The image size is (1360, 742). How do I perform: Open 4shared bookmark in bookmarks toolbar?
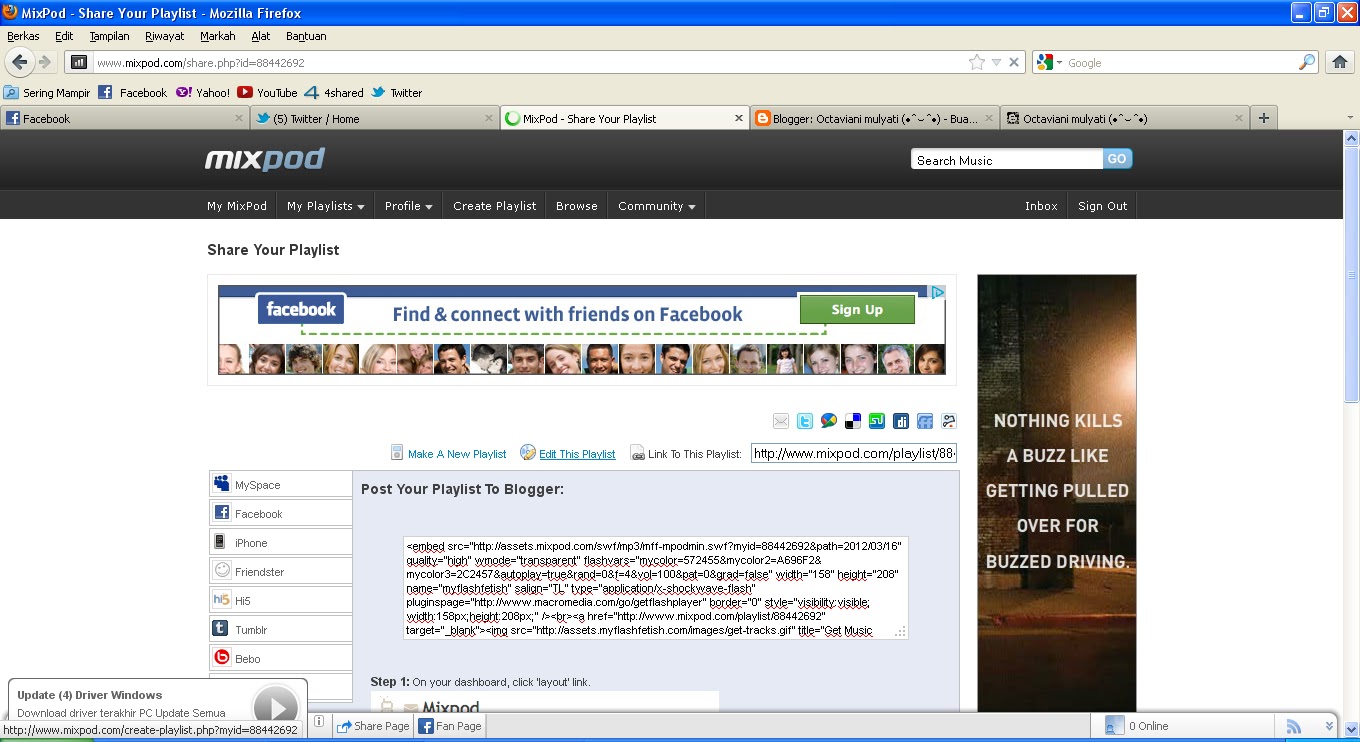pos(334,92)
